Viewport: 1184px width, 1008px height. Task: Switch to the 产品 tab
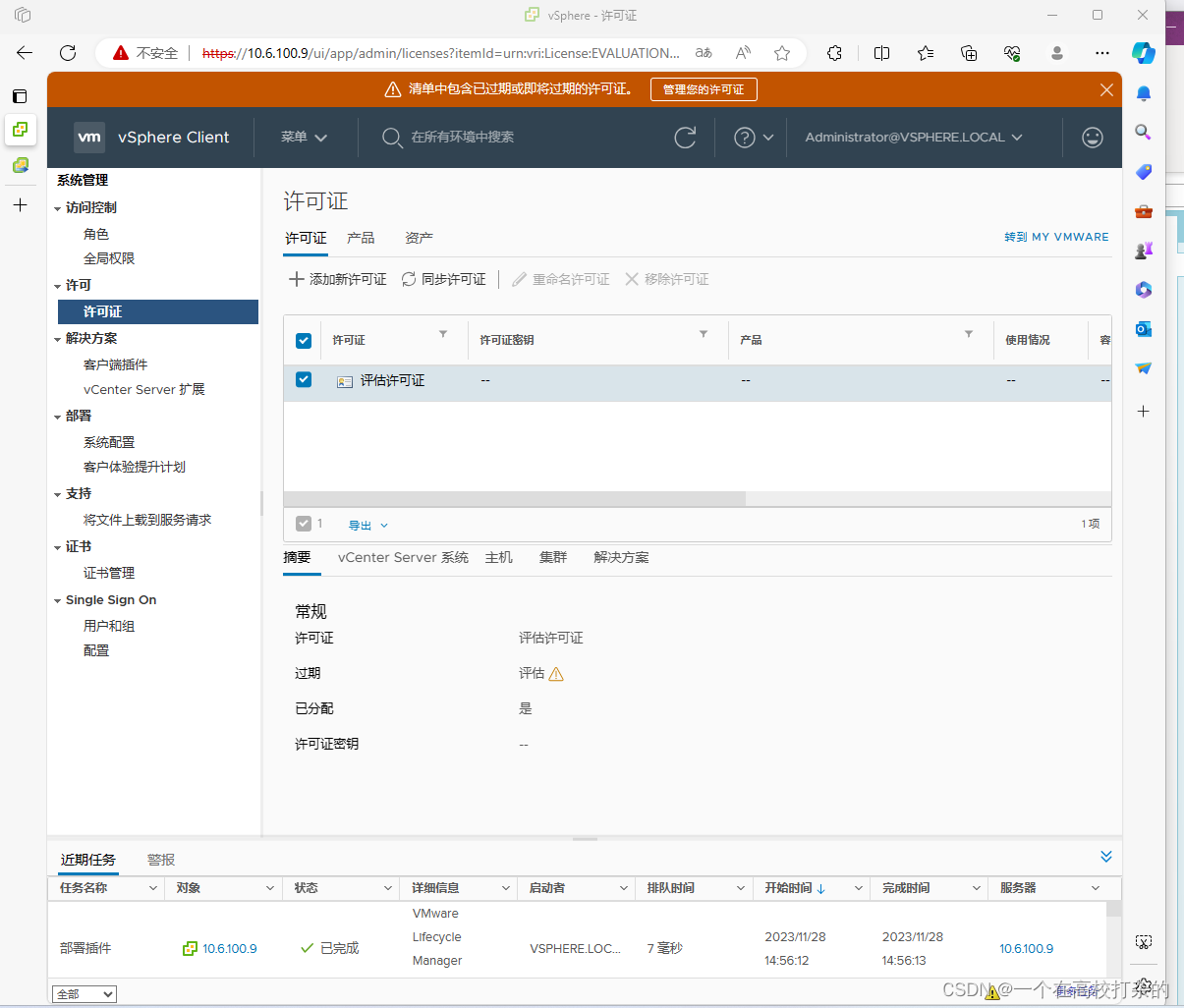(361, 238)
